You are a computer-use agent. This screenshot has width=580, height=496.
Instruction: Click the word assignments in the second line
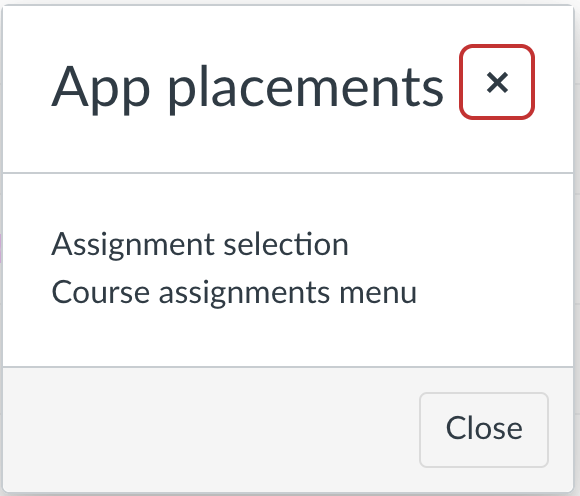point(244,294)
